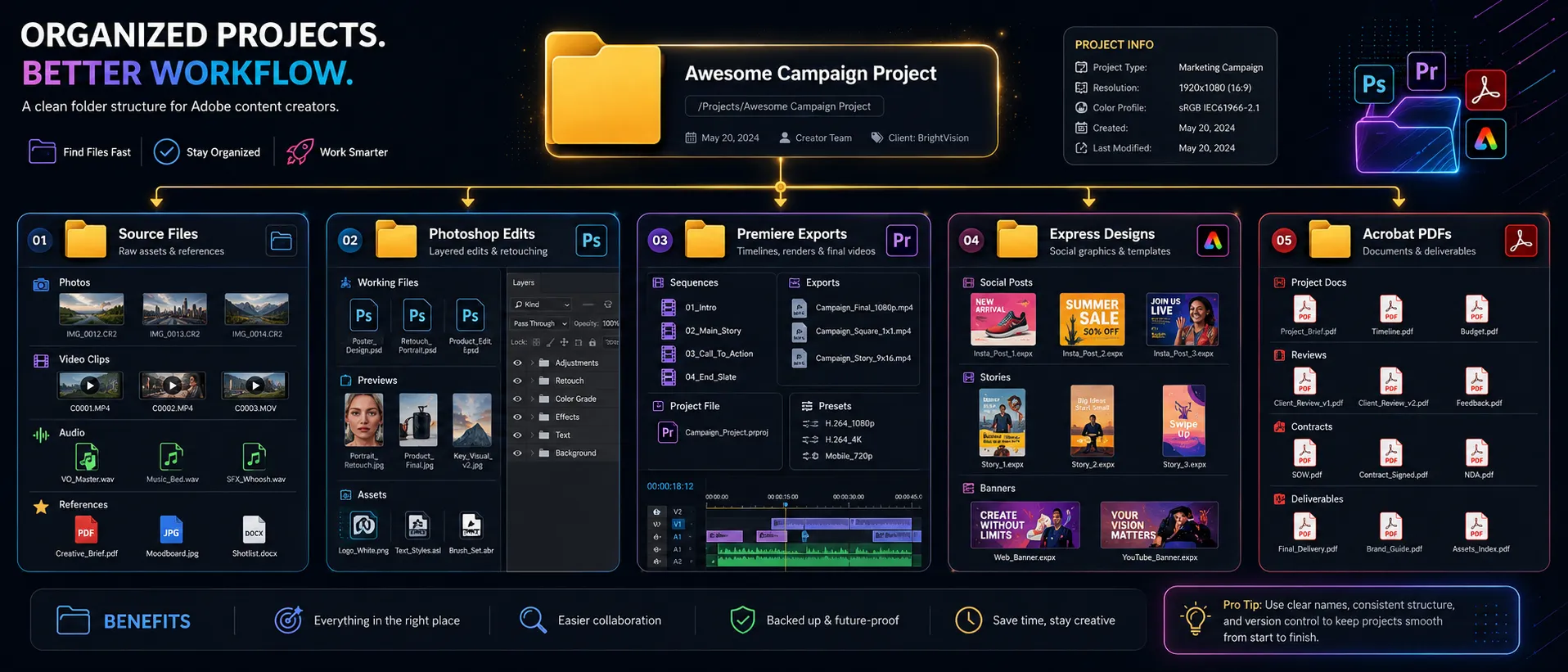Open the Campaign_Final_1080p.mp4 export file icon

800,309
